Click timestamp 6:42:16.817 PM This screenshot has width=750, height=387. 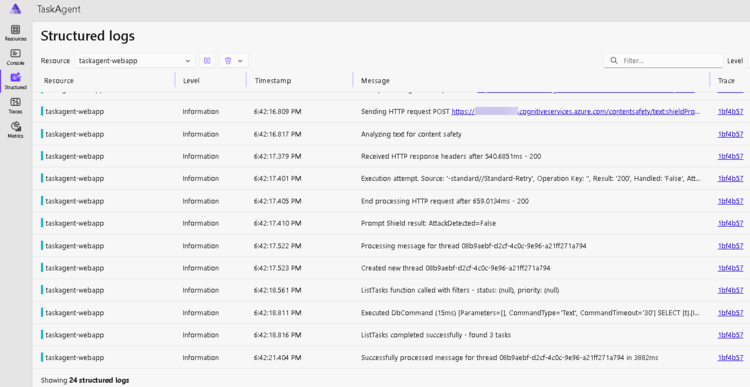277,134
